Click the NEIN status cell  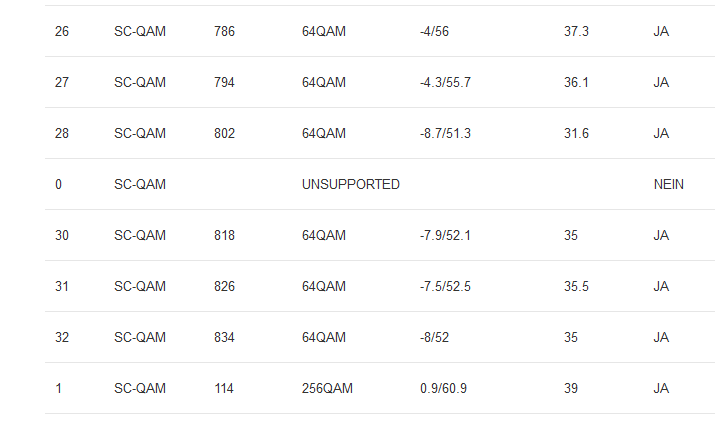[x=668, y=185]
